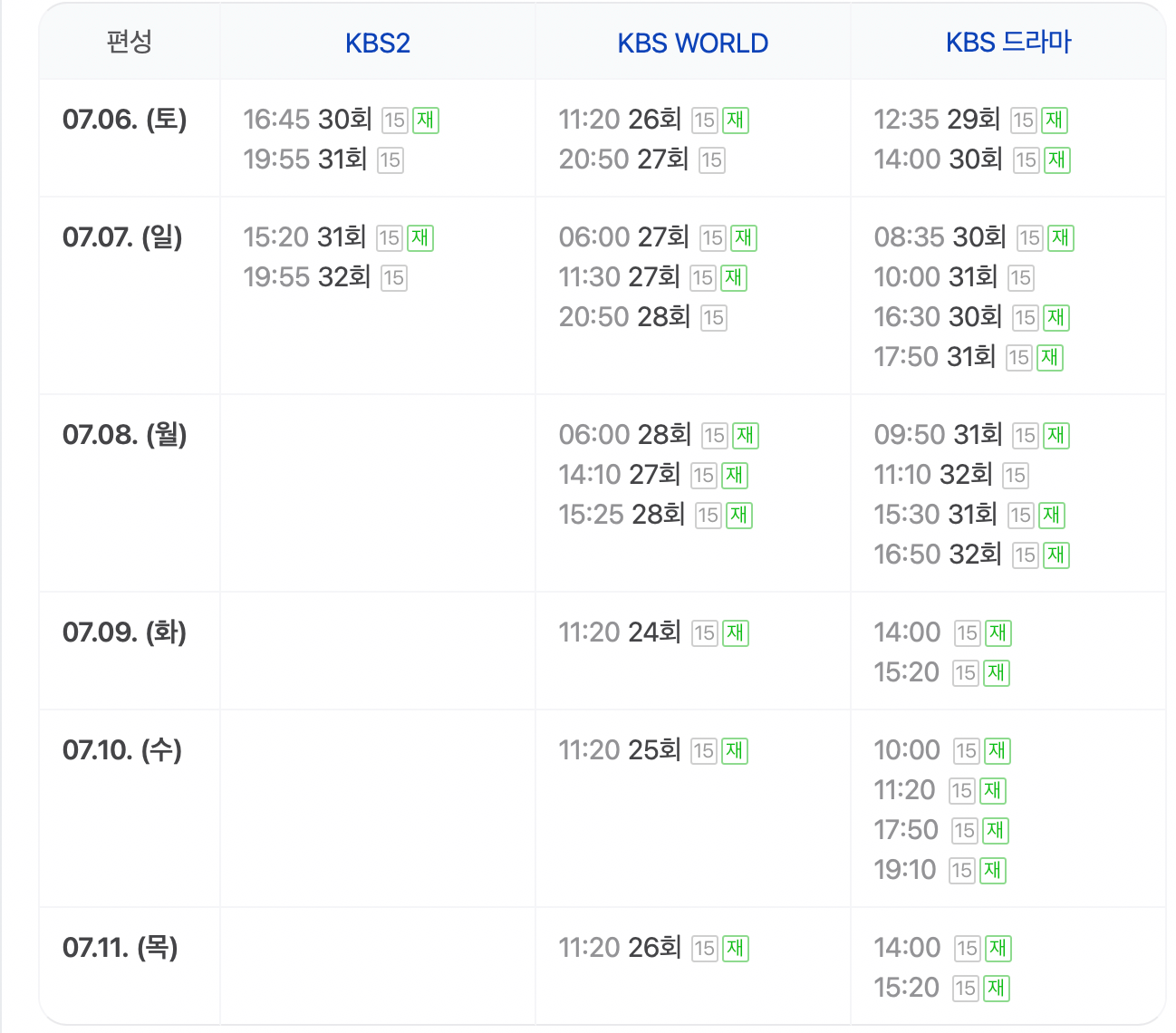Click the 15 rating badge beside 14:00 30회
Screen dimensions: 1176x1033
click(1027, 160)
